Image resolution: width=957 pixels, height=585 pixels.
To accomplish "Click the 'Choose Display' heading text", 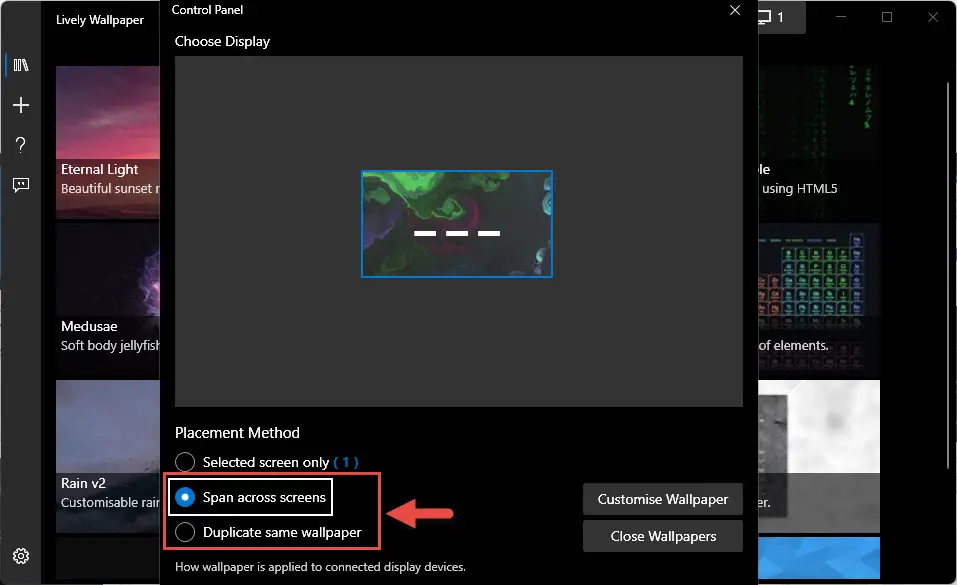I will (222, 42).
